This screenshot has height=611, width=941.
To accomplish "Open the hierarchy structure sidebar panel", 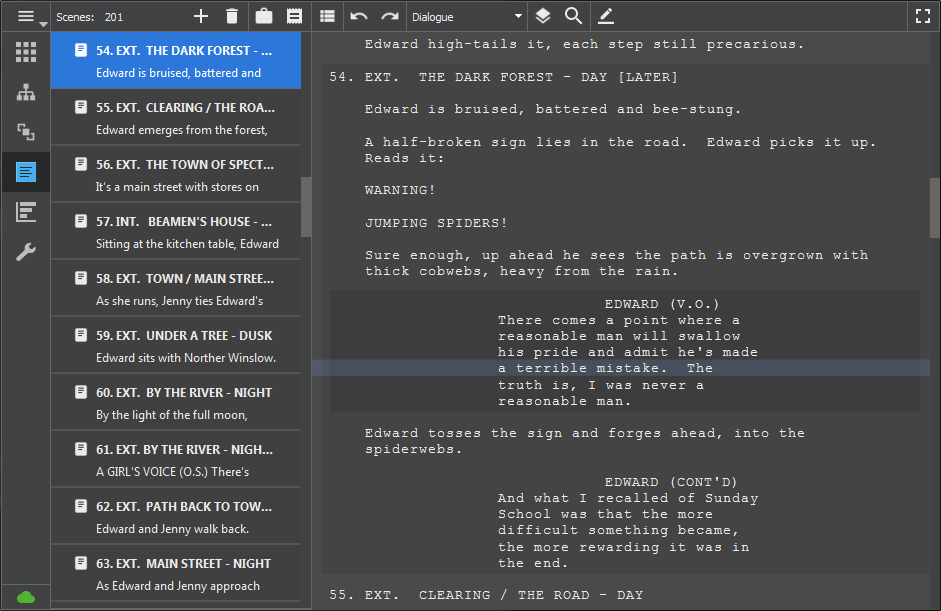I will [x=26, y=92].
